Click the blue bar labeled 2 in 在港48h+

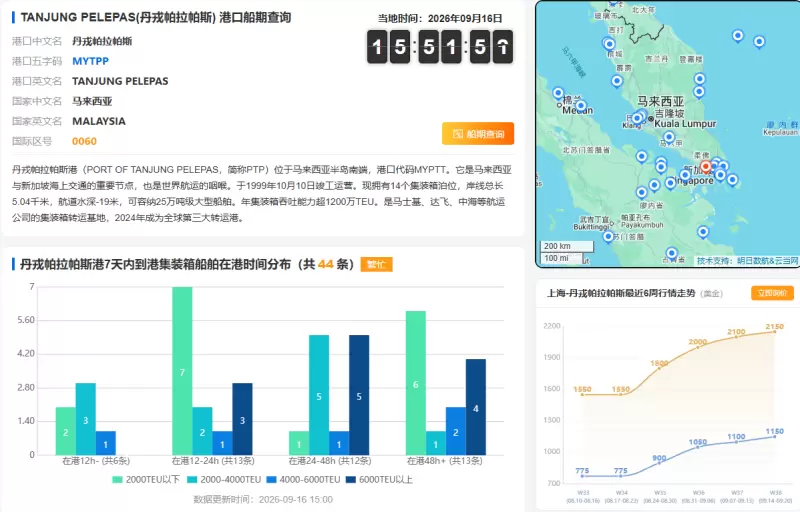pos(456,431)
